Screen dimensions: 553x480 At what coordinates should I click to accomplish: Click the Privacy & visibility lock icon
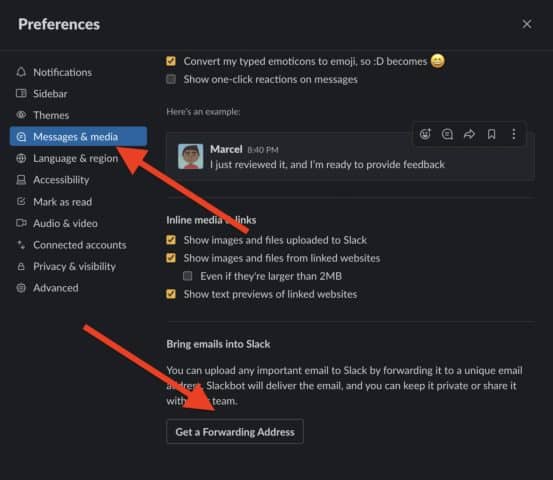pyautogui.click(x=21, y=266)
